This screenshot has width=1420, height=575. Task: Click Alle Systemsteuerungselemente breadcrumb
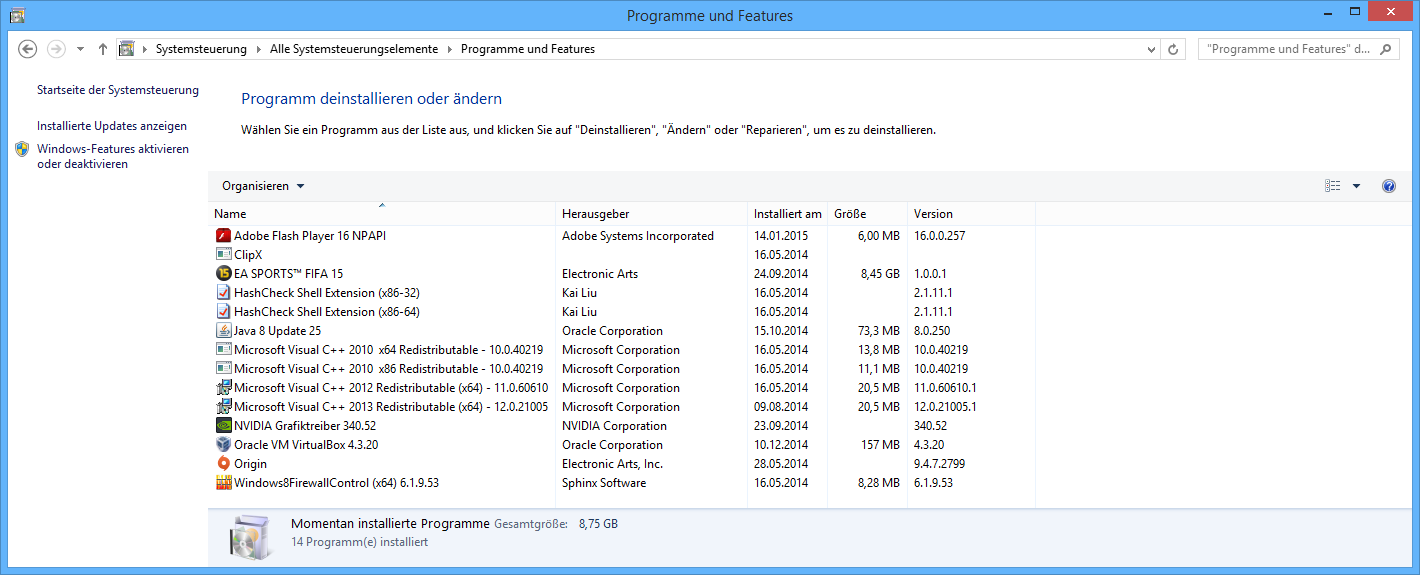click(354, 49)
